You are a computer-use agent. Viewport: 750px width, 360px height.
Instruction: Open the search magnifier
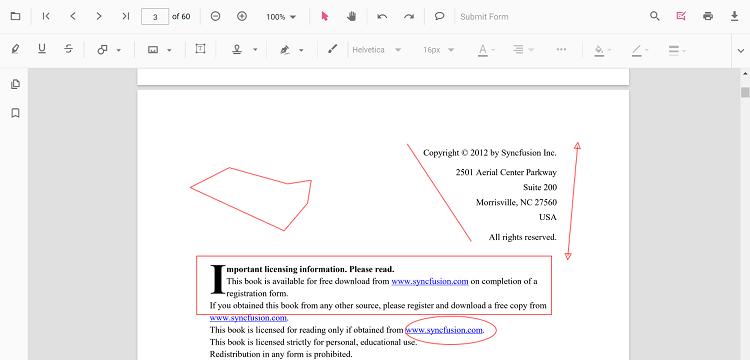[x=655, y=16]
